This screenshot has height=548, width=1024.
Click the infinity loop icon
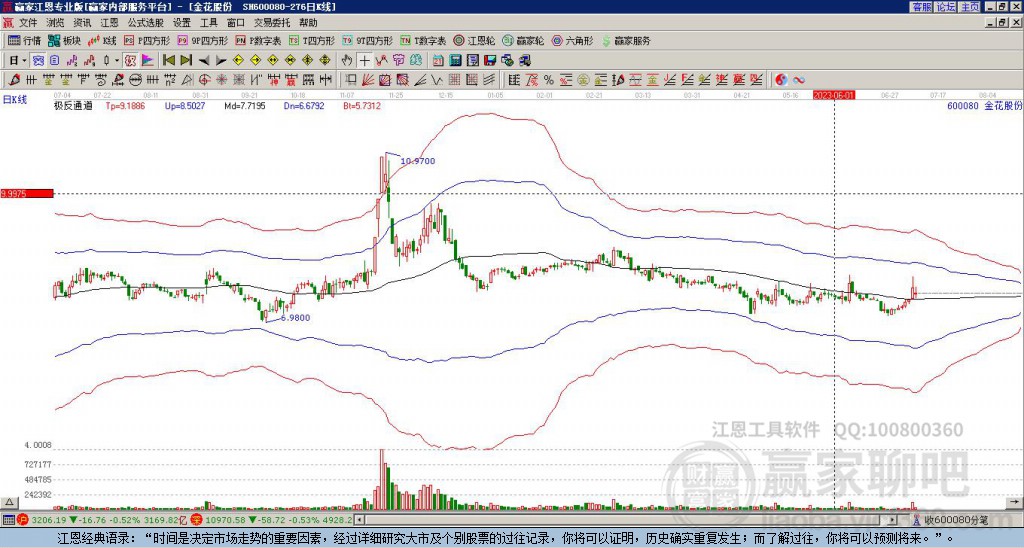pyautogui.click(x=798, y=80)
